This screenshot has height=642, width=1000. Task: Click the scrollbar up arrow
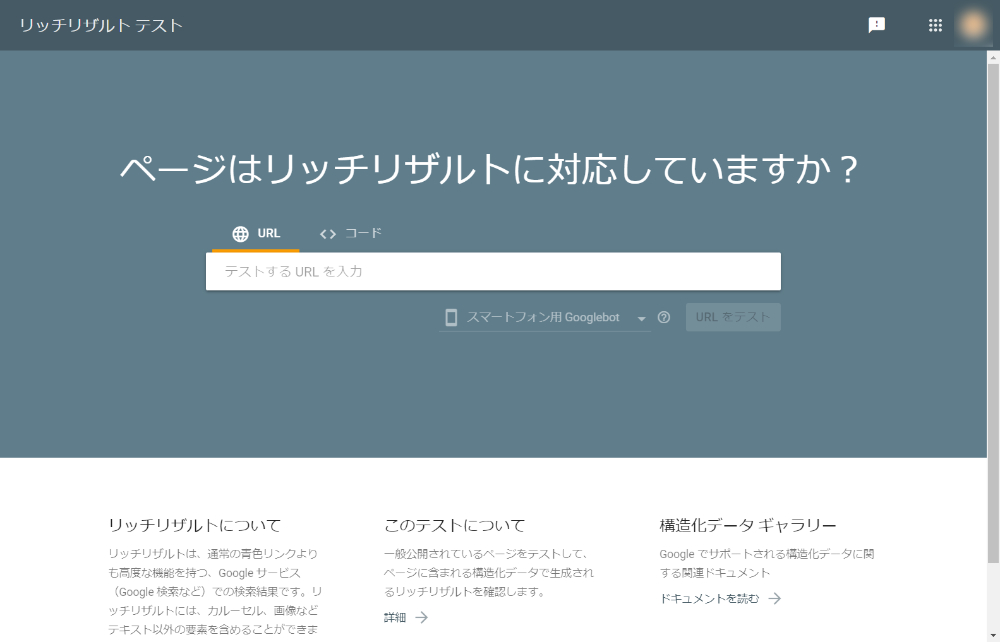pos(993,57)
